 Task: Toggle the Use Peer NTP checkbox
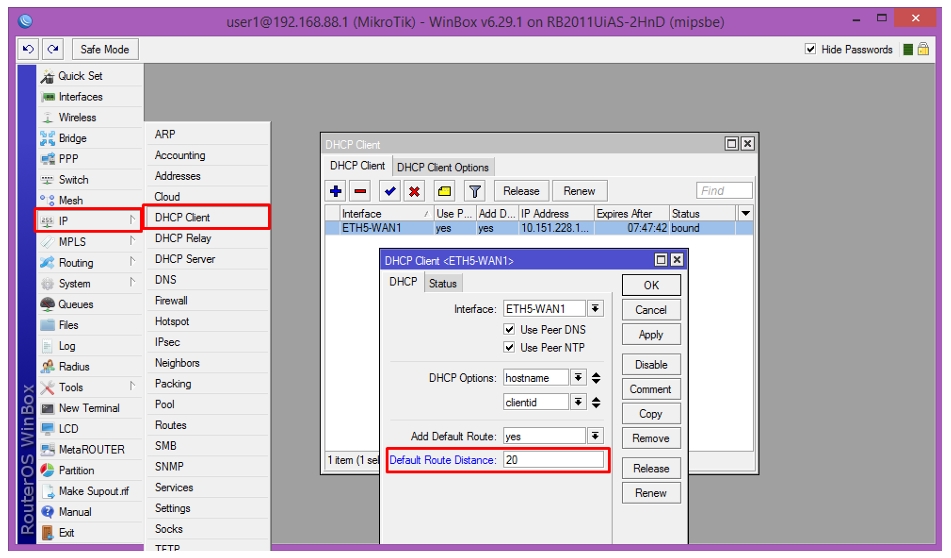tap(509, 348)
